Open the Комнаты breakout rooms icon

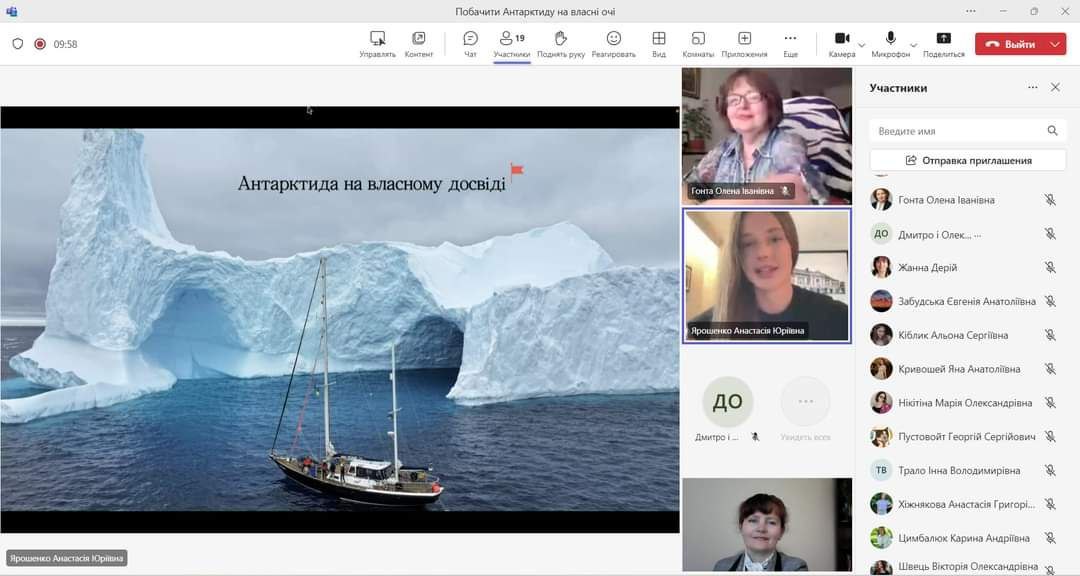[x=698, y=39]
